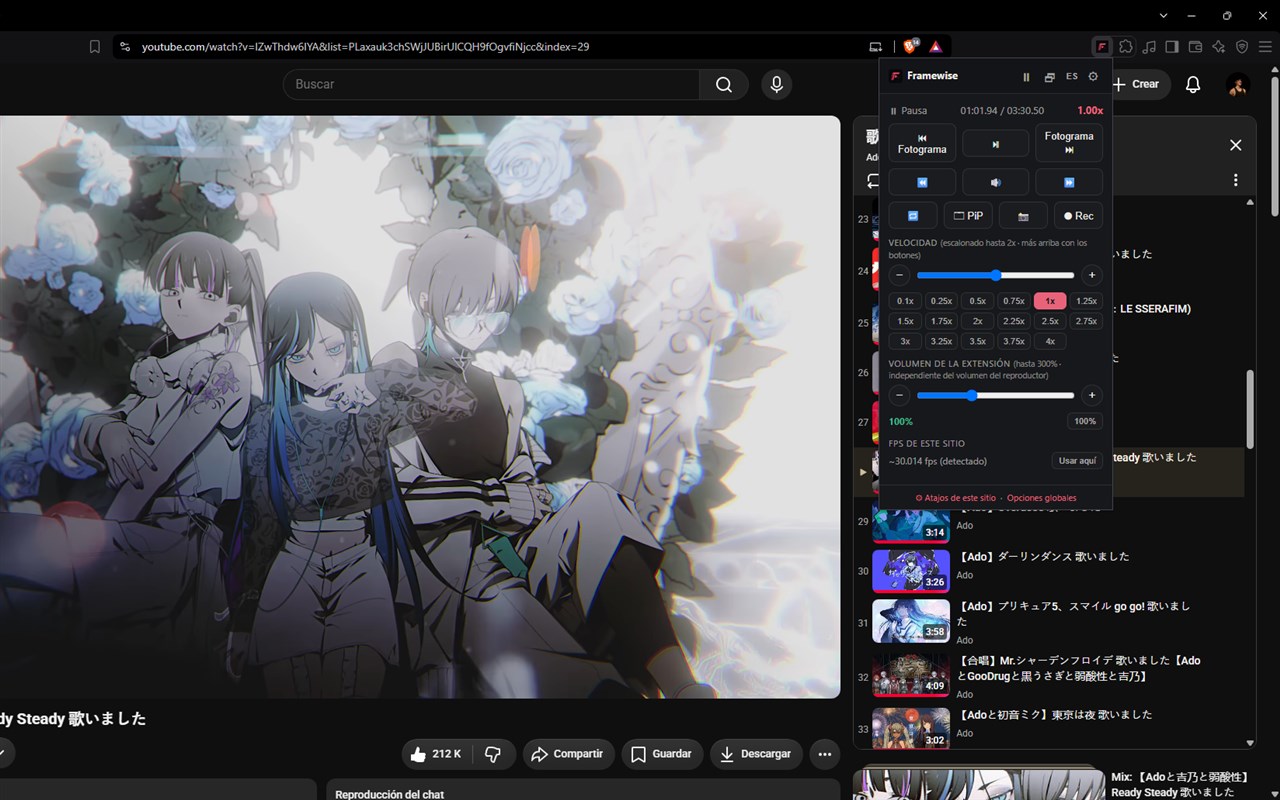1280x800 pixels.
Task: Open the Brave VPN shield icon
Action: (x=1242, y=46)
